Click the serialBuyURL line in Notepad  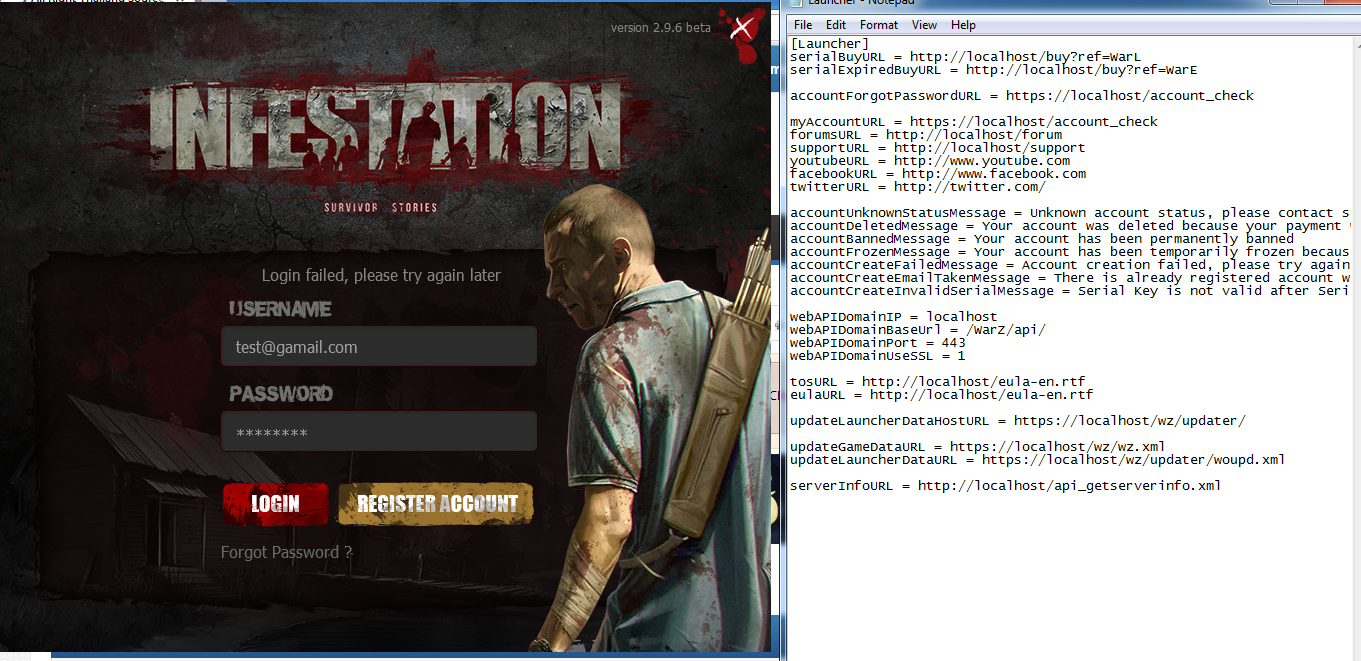click(965, 57)
